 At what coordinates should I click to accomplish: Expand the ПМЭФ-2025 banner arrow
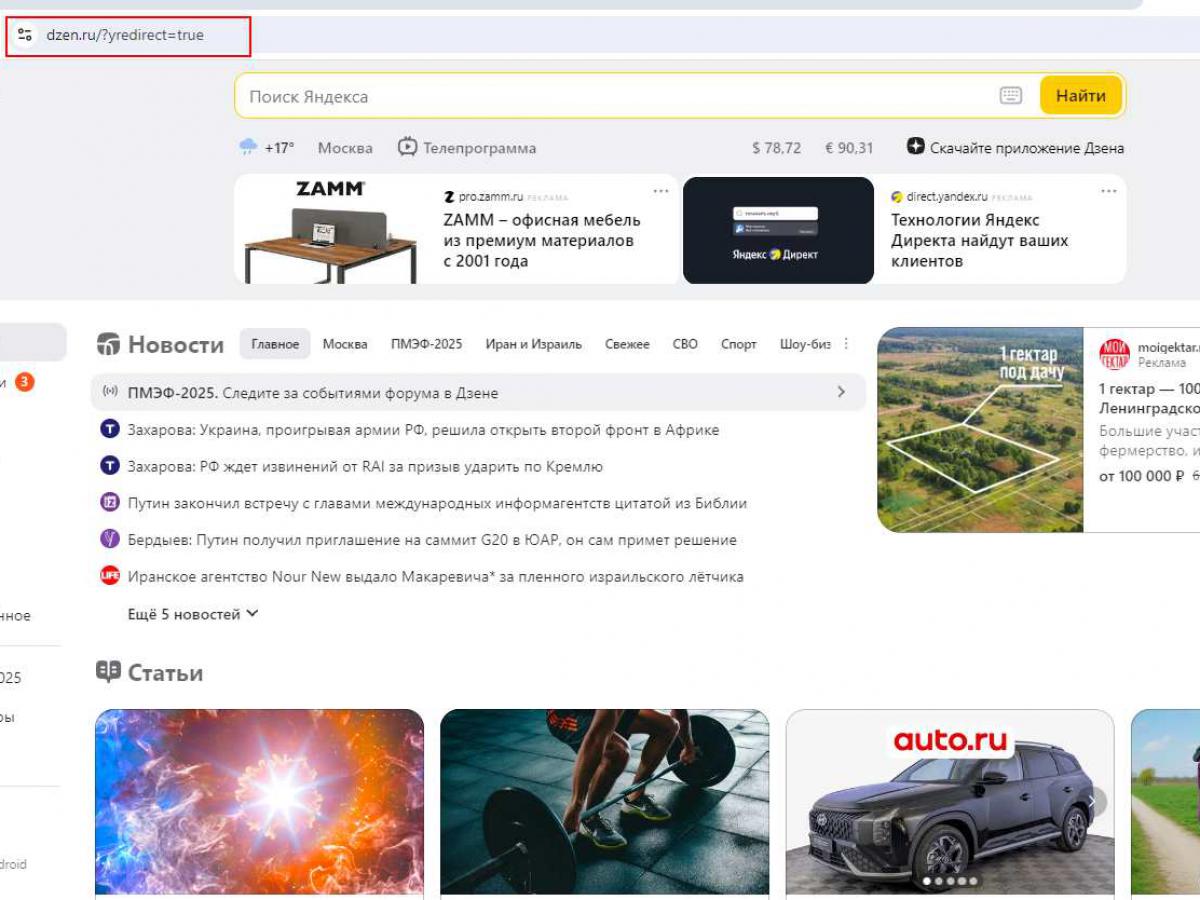841,392
